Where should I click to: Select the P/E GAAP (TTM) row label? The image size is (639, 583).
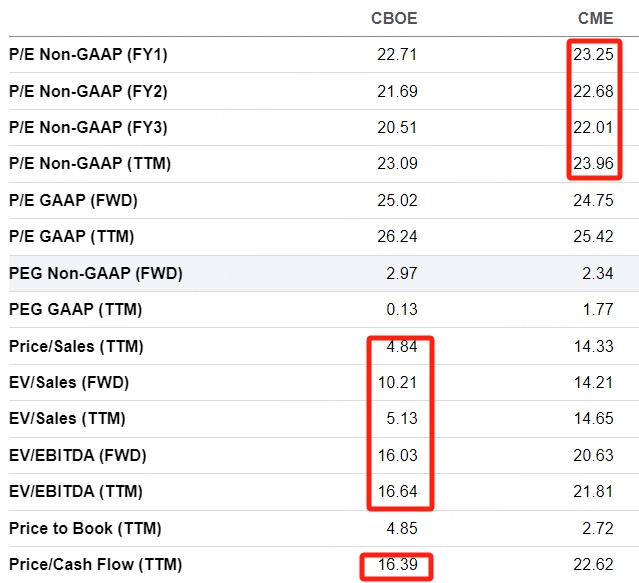(72, 236)
